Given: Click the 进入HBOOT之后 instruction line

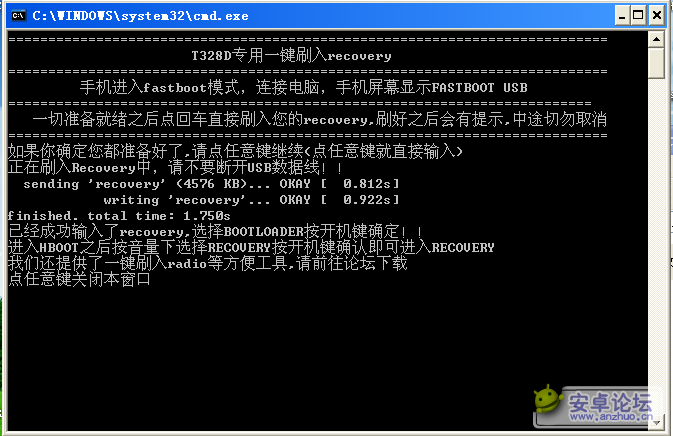Looking at the screenshot, I should tap(251, 248).
